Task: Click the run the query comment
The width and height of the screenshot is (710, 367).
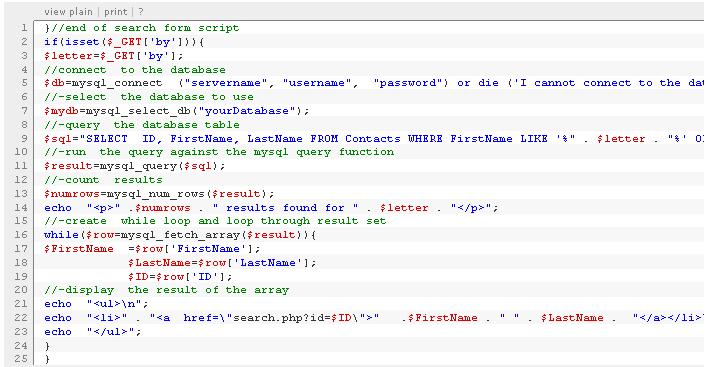Action: click(219, 152)
